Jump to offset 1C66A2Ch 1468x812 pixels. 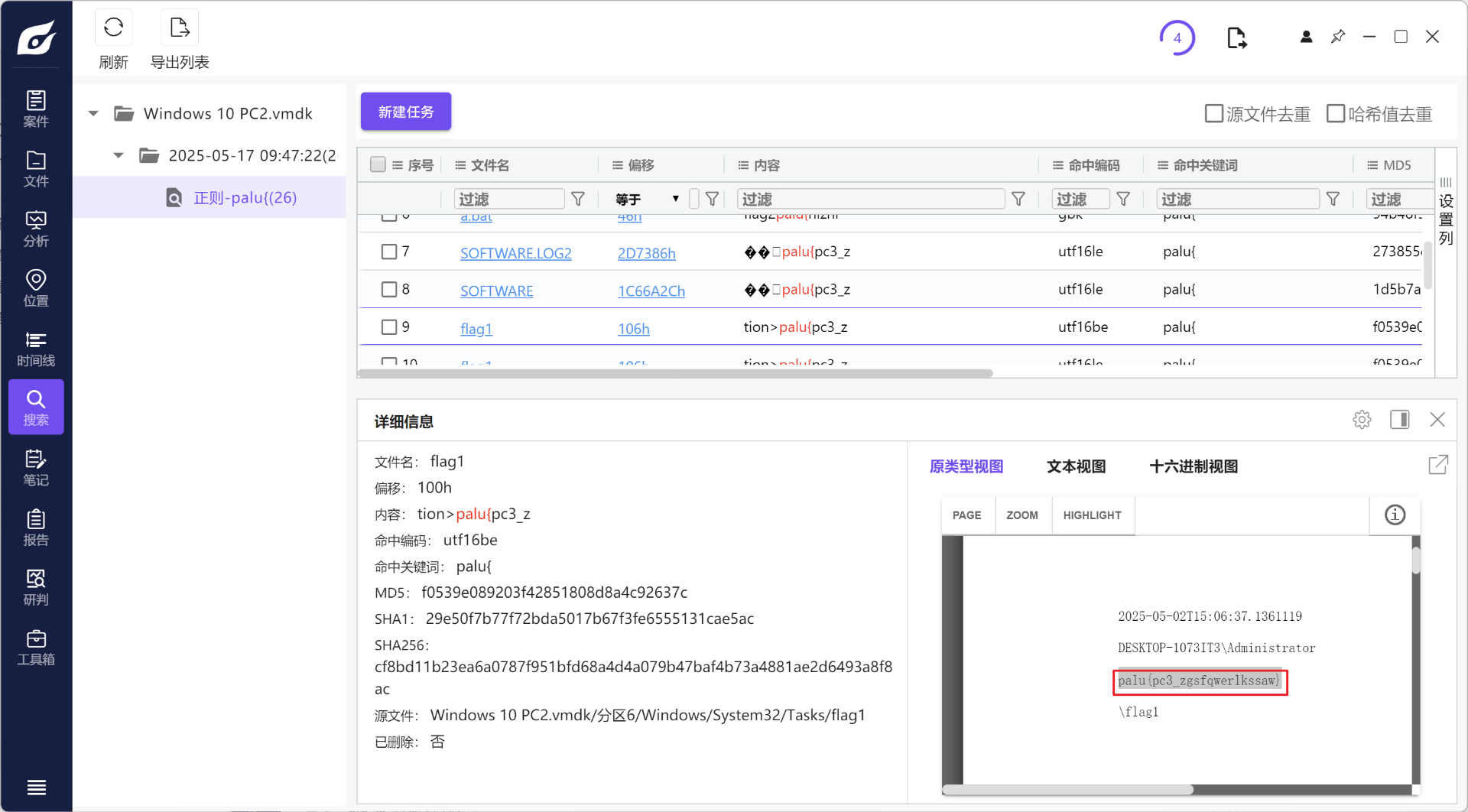(x=651, y=291)
